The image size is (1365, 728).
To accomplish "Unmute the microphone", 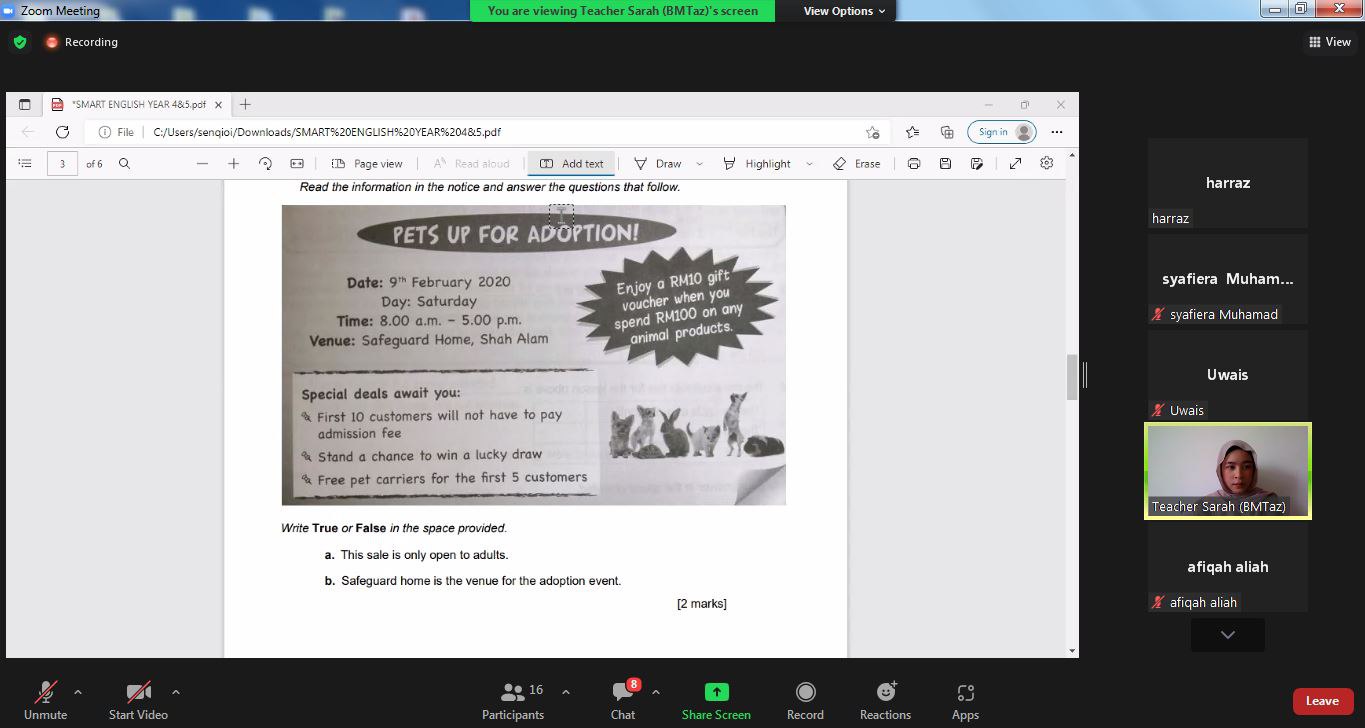I will [45, 700].
